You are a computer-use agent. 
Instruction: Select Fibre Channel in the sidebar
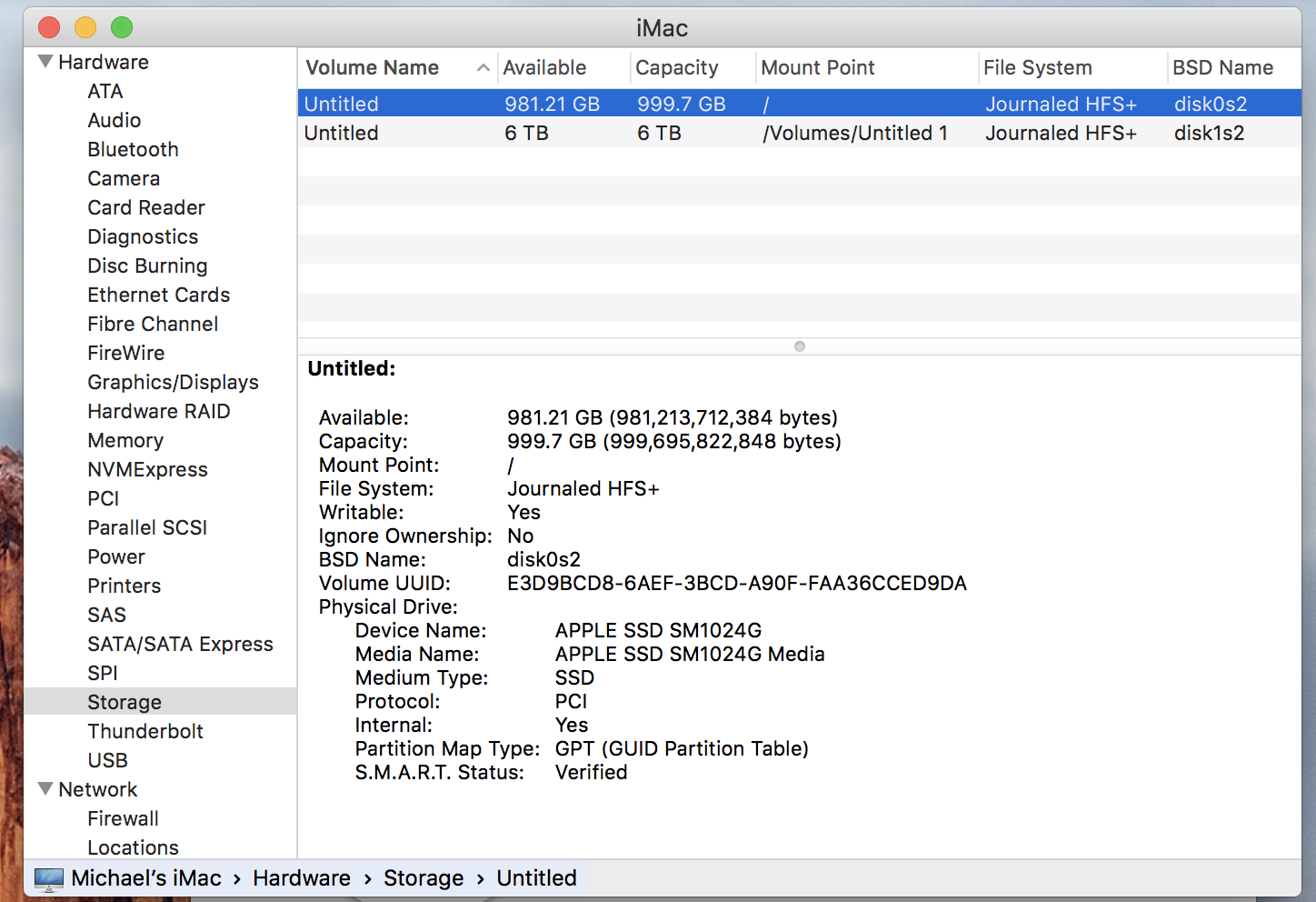153,324
